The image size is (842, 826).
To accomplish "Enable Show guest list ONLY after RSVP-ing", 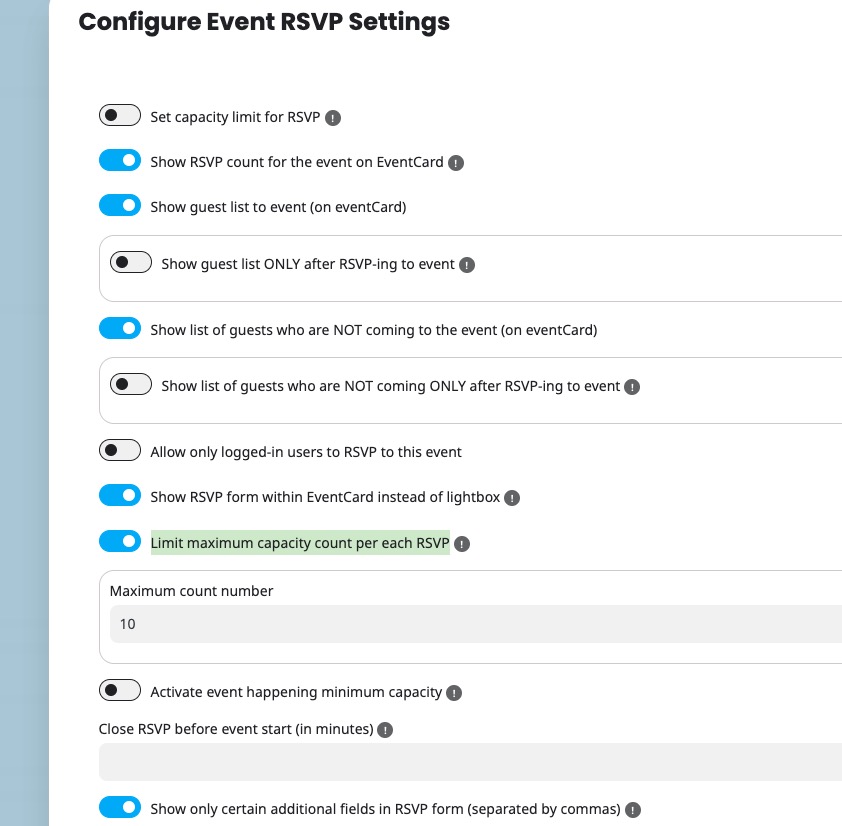I will pyautogui.click(x=131, y=263).
